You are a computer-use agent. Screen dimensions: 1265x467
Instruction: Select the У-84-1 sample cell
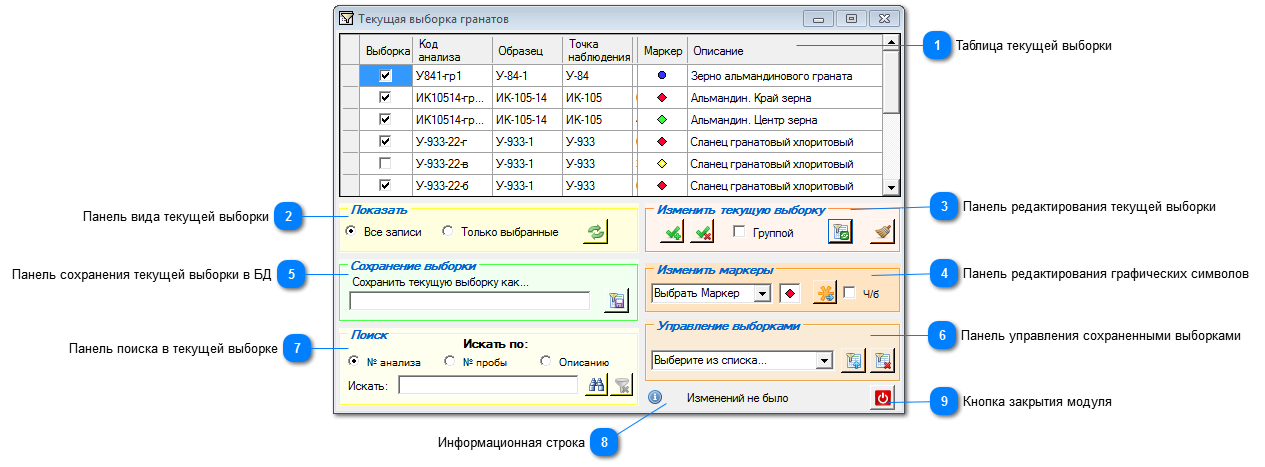[x=528, y=75]
